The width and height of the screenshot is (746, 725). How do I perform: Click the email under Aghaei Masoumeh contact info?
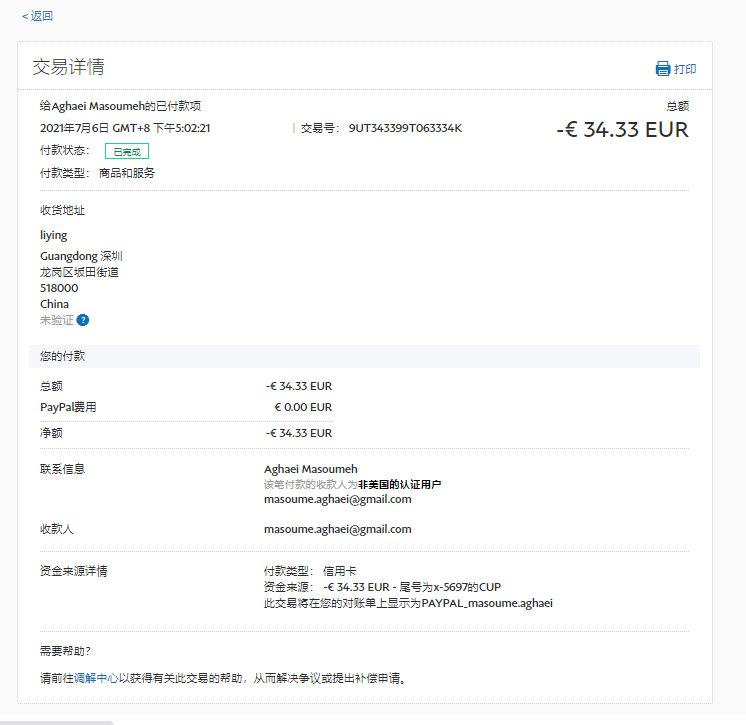337,499
